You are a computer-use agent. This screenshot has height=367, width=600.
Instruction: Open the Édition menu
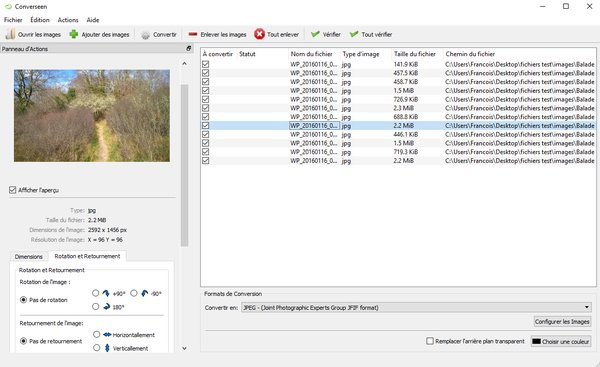click(x=40, y=20)
